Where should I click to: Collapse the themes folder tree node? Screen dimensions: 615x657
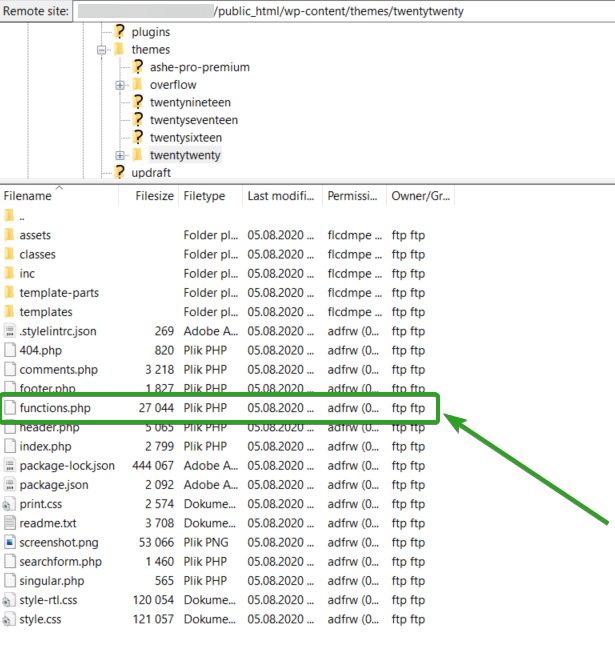[x=101, y=50]
